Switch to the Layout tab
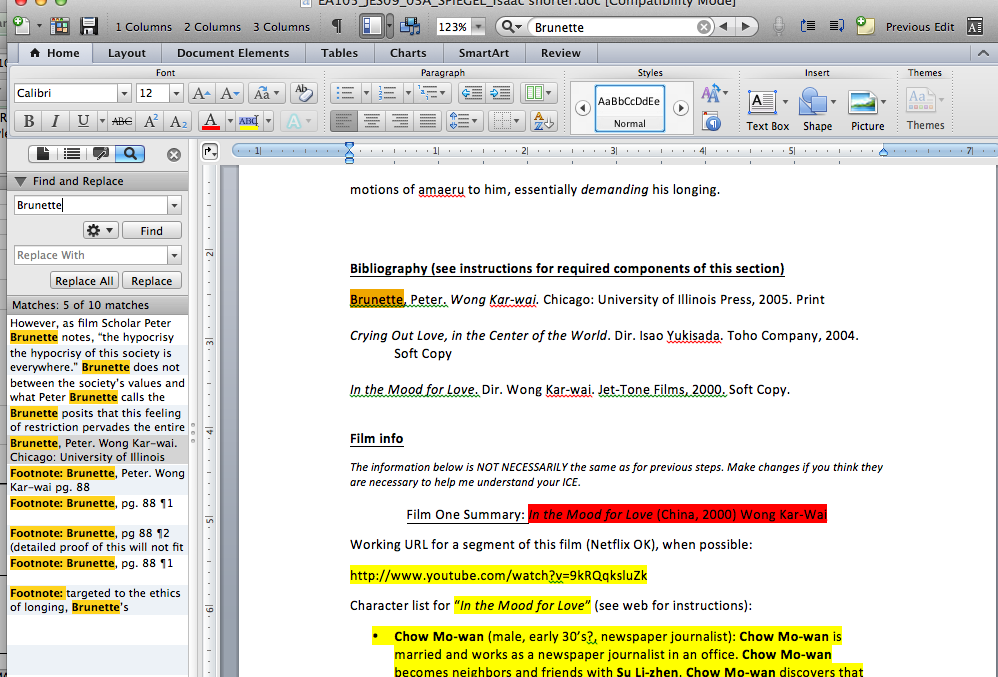The height and width of the screenshot is (677, 998). [x=127, y=53]
